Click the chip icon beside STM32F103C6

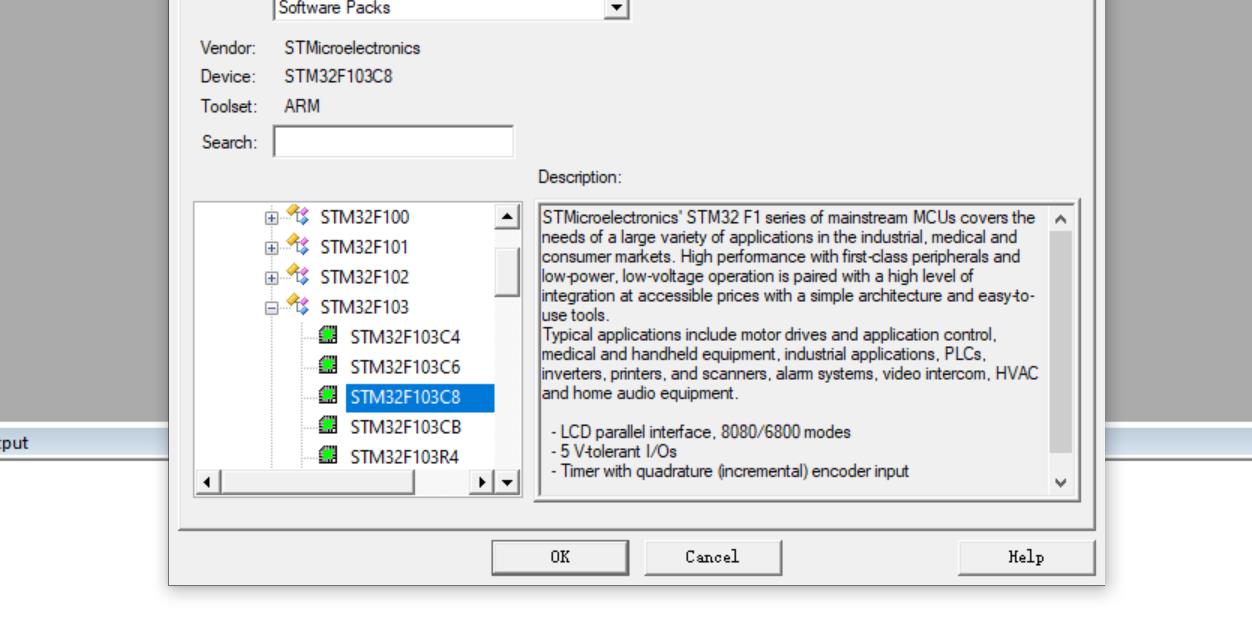click(327, 366)
